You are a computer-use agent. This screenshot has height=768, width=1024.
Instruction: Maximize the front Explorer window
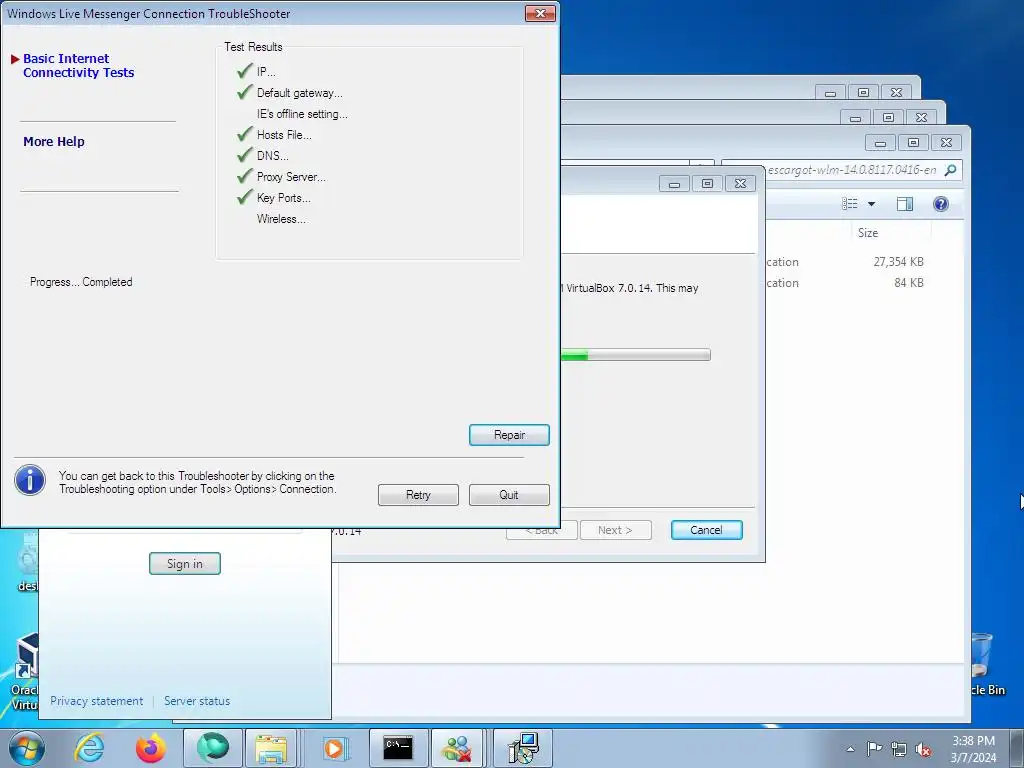[x=913, y=142]
